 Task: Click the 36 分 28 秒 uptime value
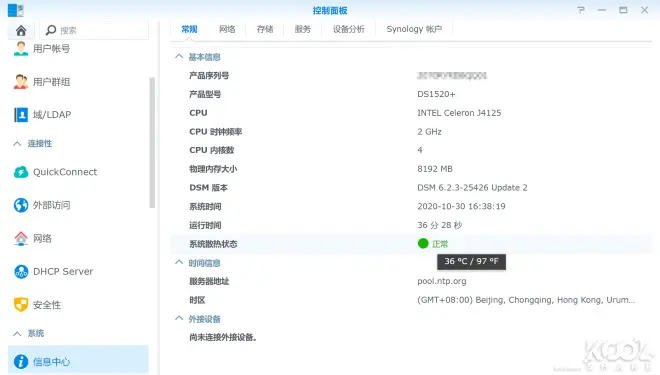[x=439, y=225]
